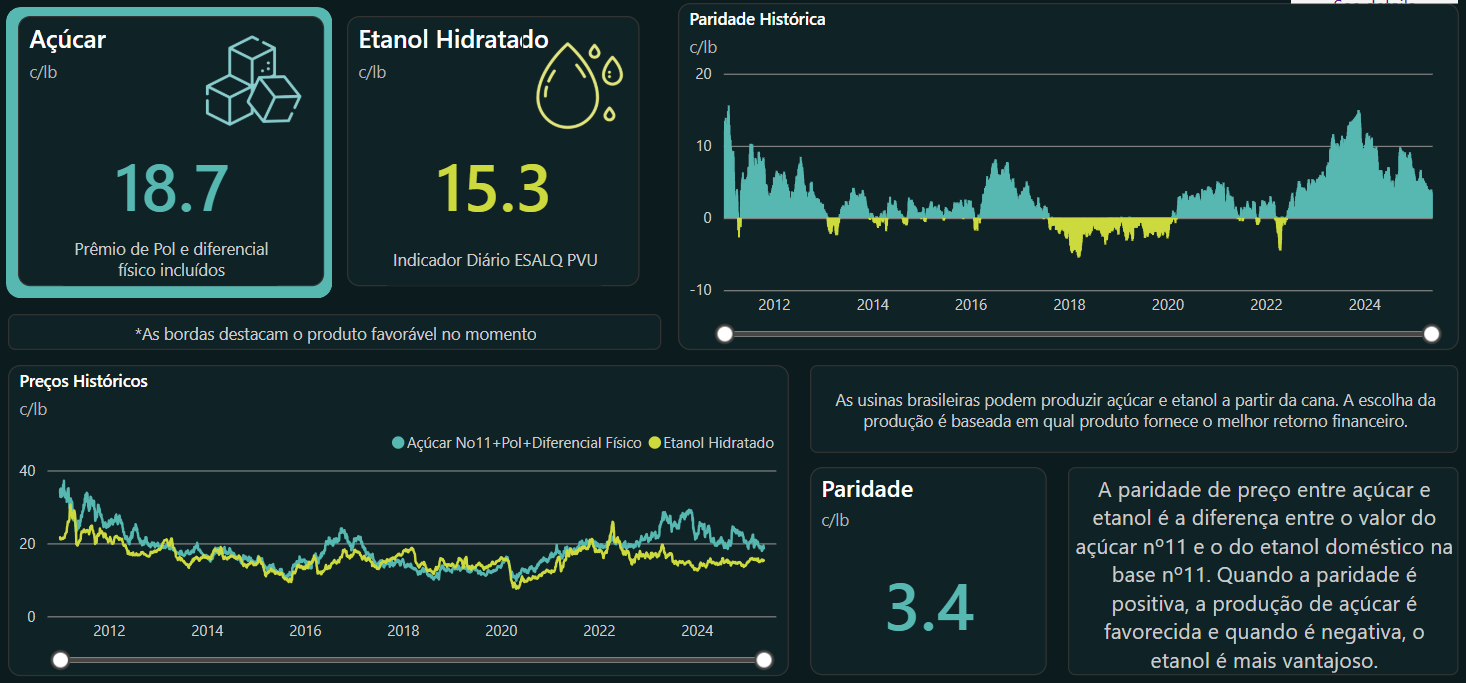Click the Preços Históricos chart title
The height and width of the screenshot is (683, 1466).
point(84,381)
